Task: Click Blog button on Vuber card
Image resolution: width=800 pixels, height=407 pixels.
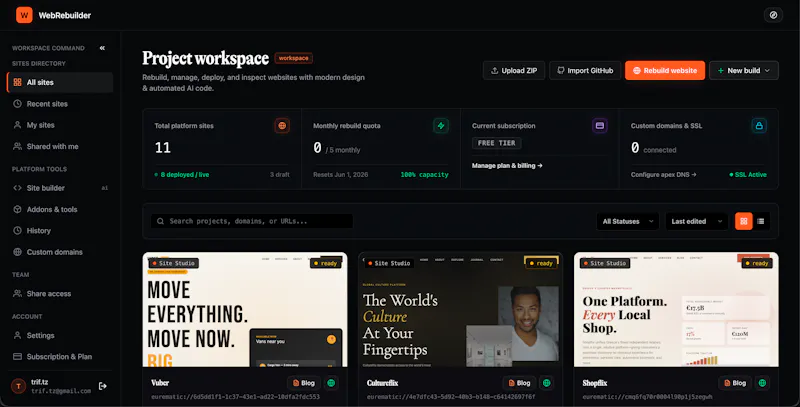Action: tap(304, 383)
